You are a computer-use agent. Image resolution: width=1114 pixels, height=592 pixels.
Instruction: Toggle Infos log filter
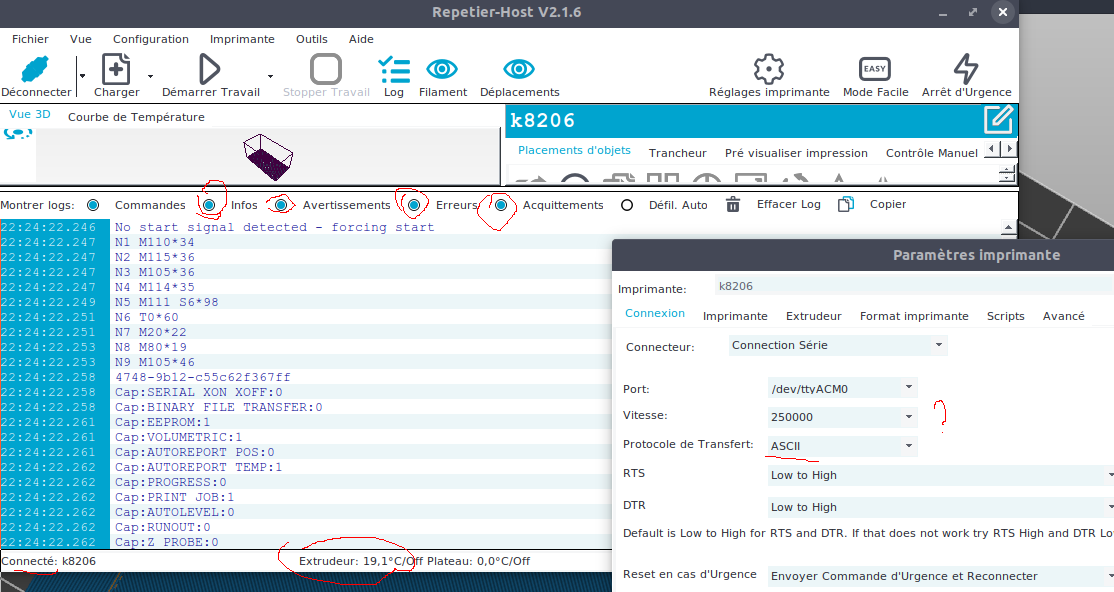pos(209,205)
